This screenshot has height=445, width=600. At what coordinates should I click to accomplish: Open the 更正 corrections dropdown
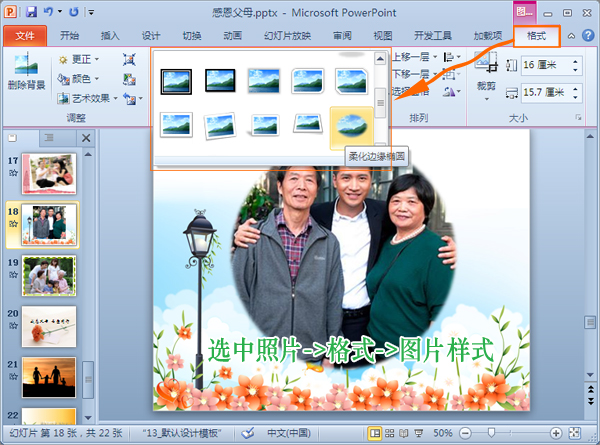(x=78, y=59)
